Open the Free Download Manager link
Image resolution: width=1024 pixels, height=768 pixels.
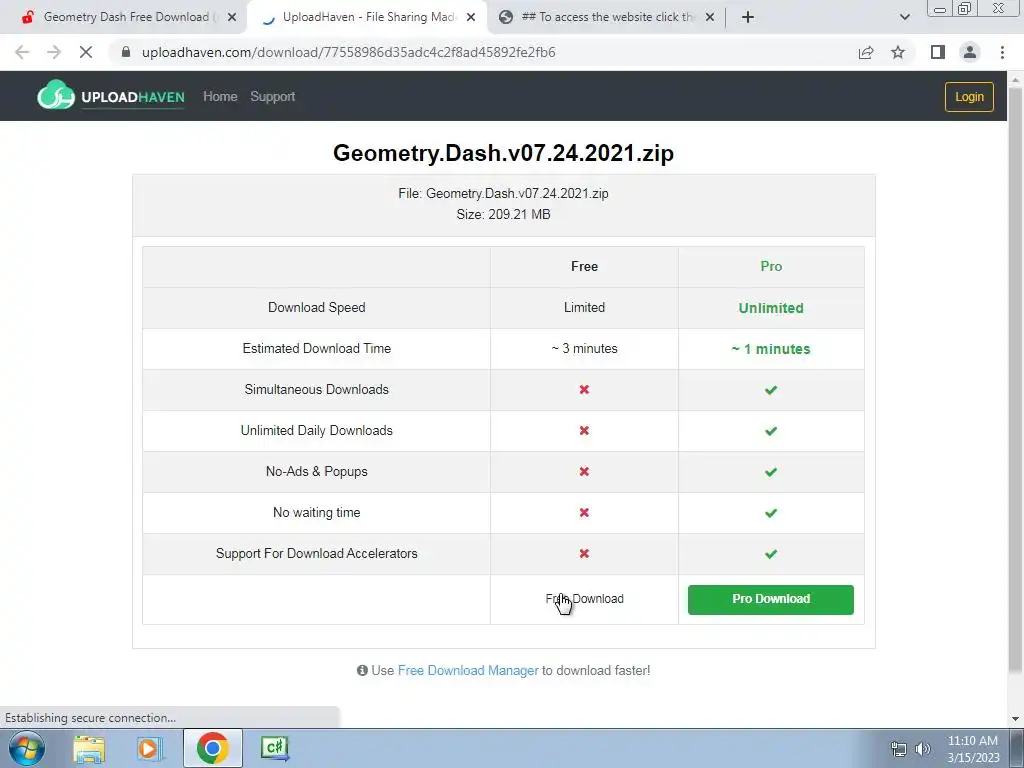coord(468,670)
